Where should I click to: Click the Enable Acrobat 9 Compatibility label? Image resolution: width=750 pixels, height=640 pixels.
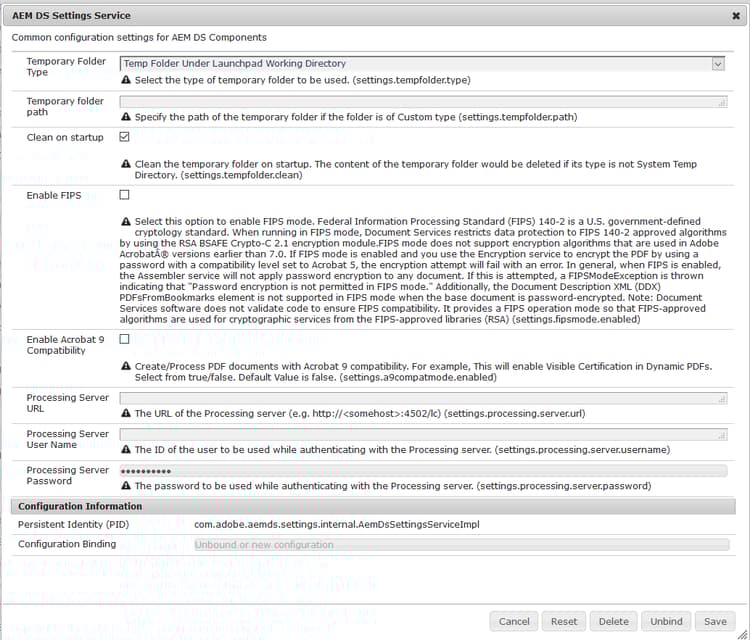[x=66, y=345]
